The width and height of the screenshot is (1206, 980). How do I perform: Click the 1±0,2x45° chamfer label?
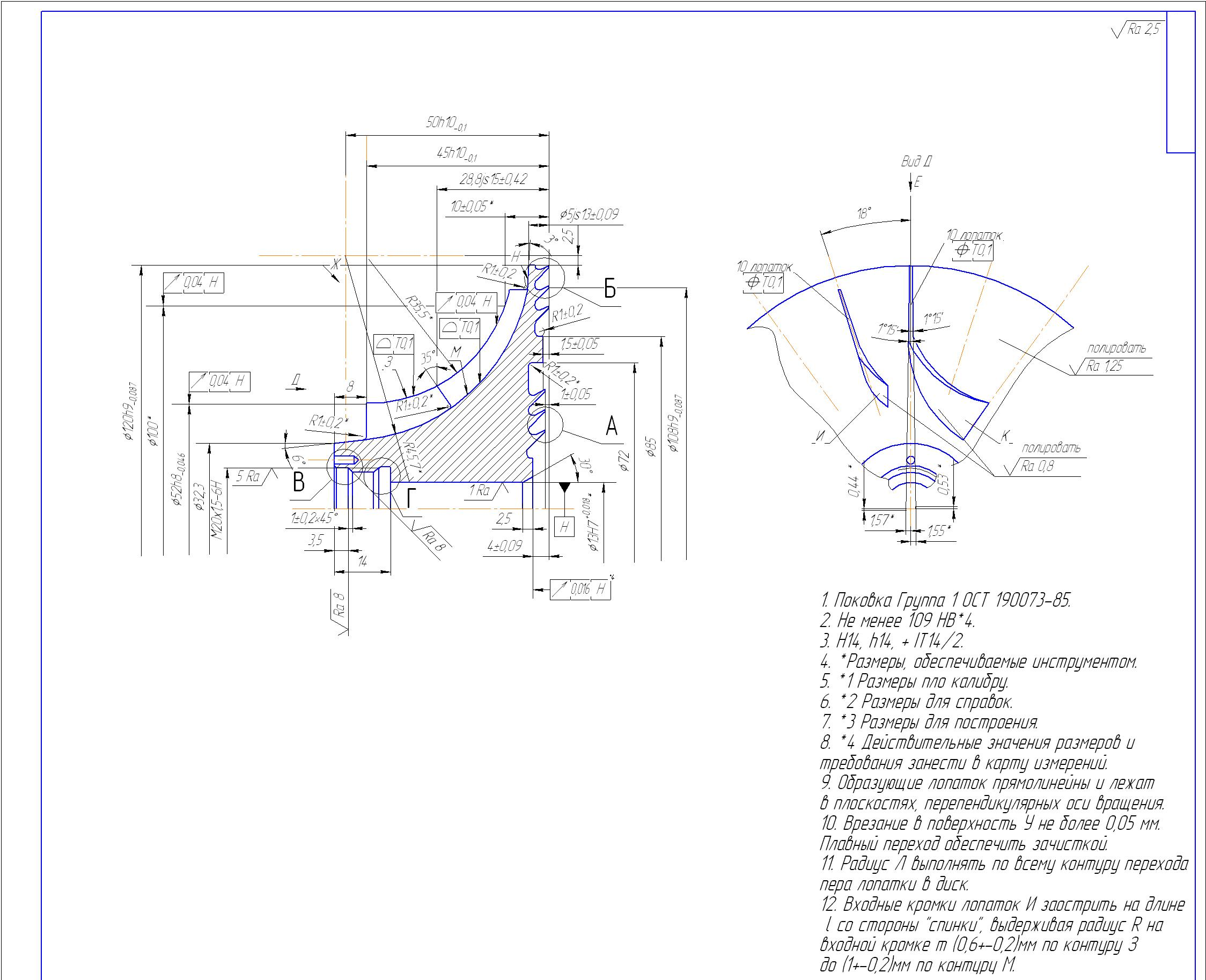coord(314,518)
